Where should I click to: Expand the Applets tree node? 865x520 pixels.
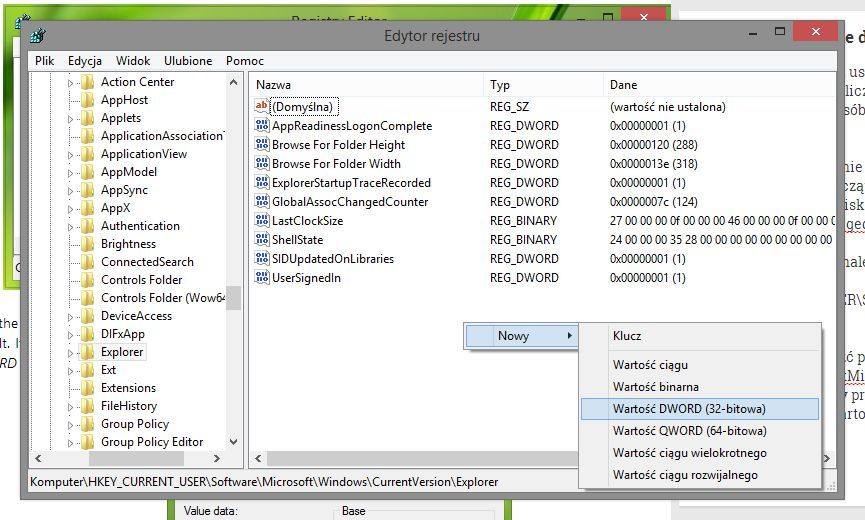coord(70,119)
